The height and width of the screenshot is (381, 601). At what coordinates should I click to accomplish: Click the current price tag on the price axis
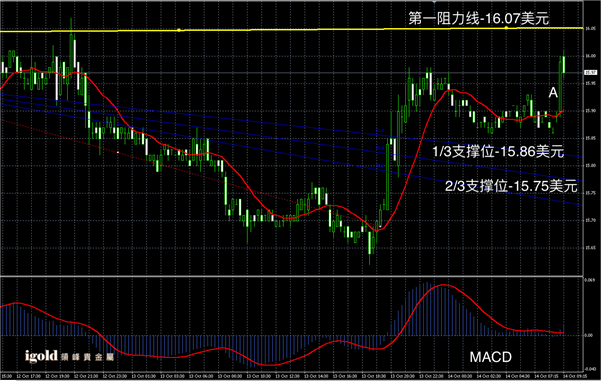coord(590,72)
